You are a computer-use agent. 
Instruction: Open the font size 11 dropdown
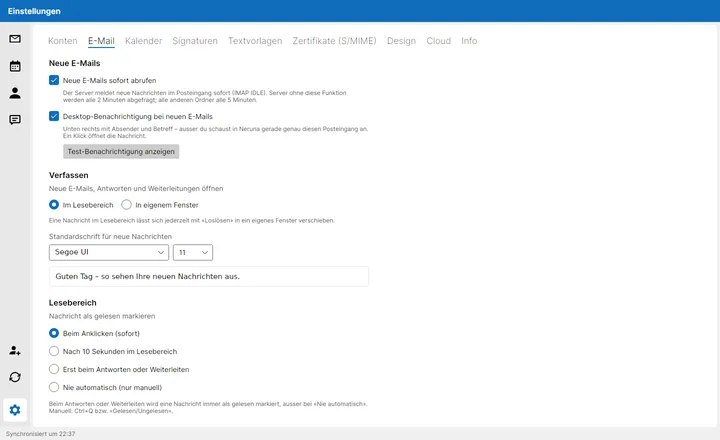pyautogui.click(x=193, y=252)
